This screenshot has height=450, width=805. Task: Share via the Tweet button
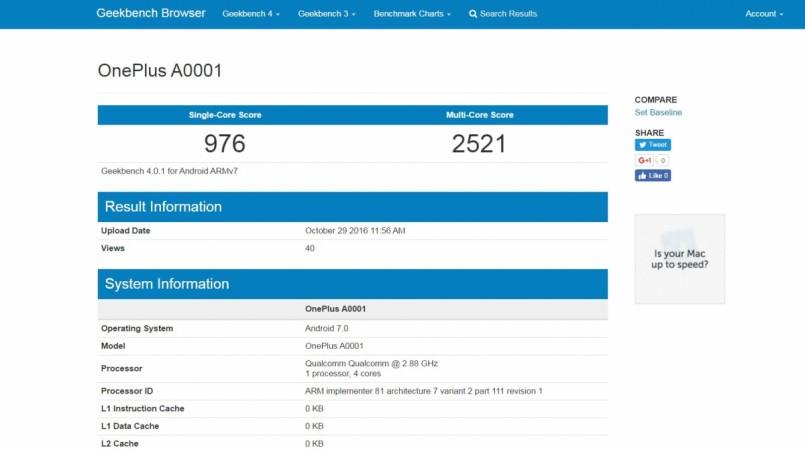click(653, 145)
